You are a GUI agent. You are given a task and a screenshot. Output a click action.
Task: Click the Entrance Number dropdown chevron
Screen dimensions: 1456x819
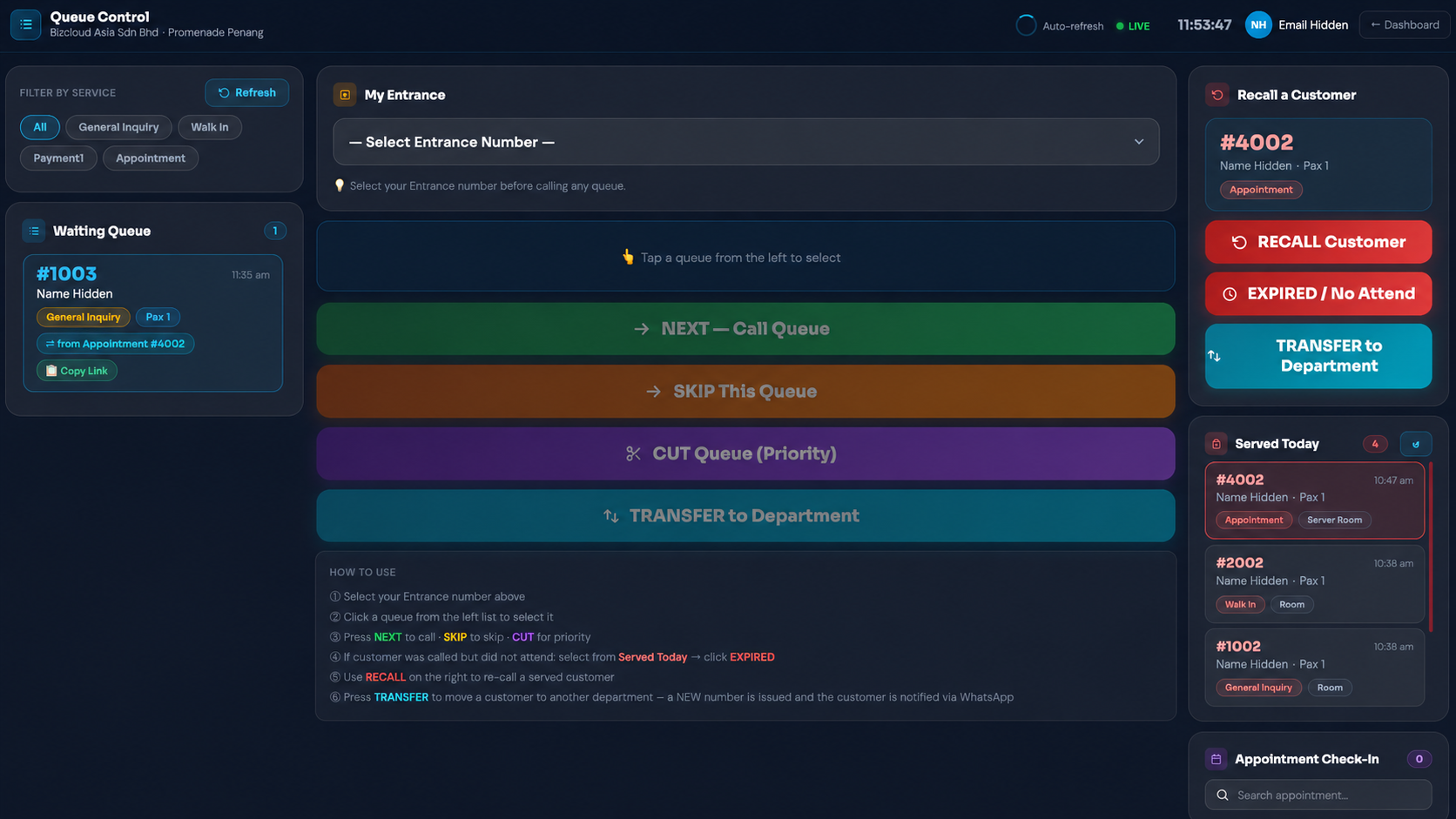[1139, 142]
